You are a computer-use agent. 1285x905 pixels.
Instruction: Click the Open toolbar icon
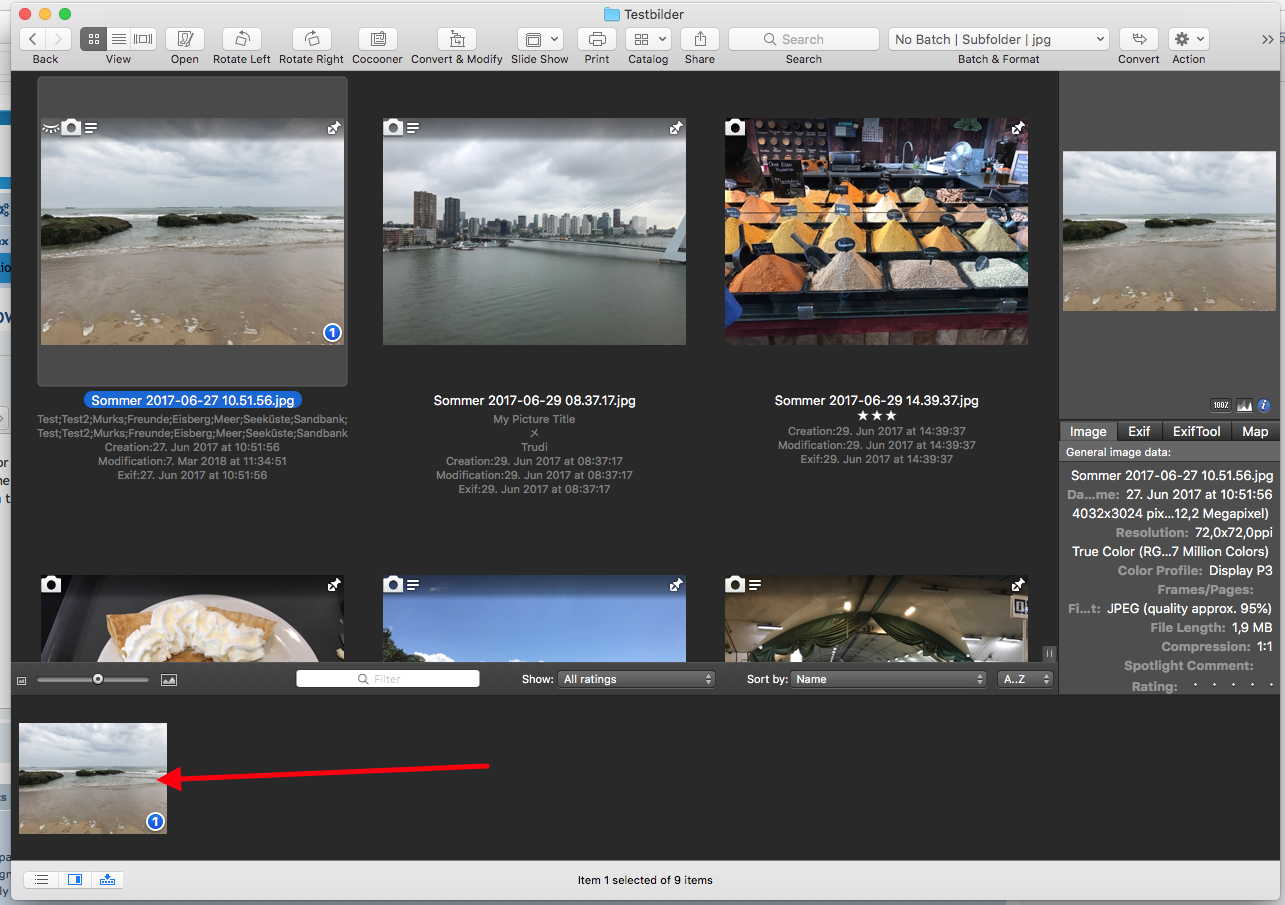pyautogui.click(x=185, y=39)
